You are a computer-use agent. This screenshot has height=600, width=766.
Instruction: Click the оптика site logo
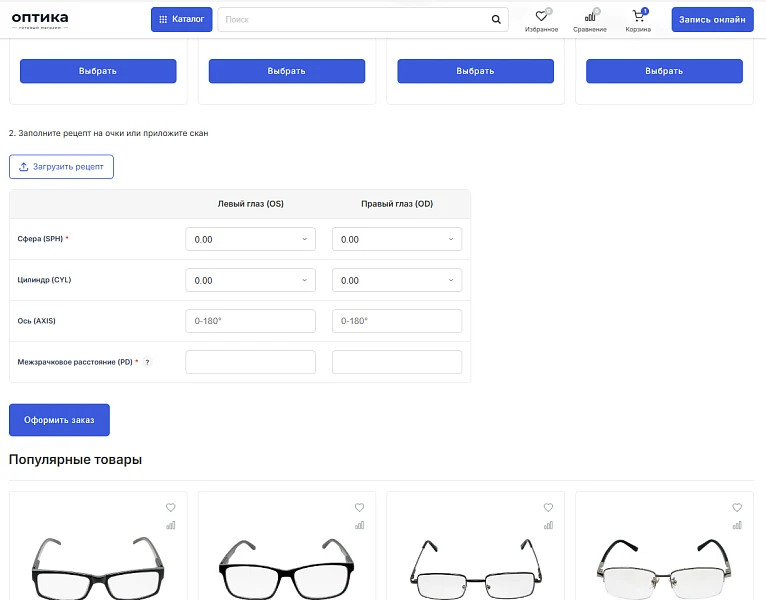(x=40, y=20)
